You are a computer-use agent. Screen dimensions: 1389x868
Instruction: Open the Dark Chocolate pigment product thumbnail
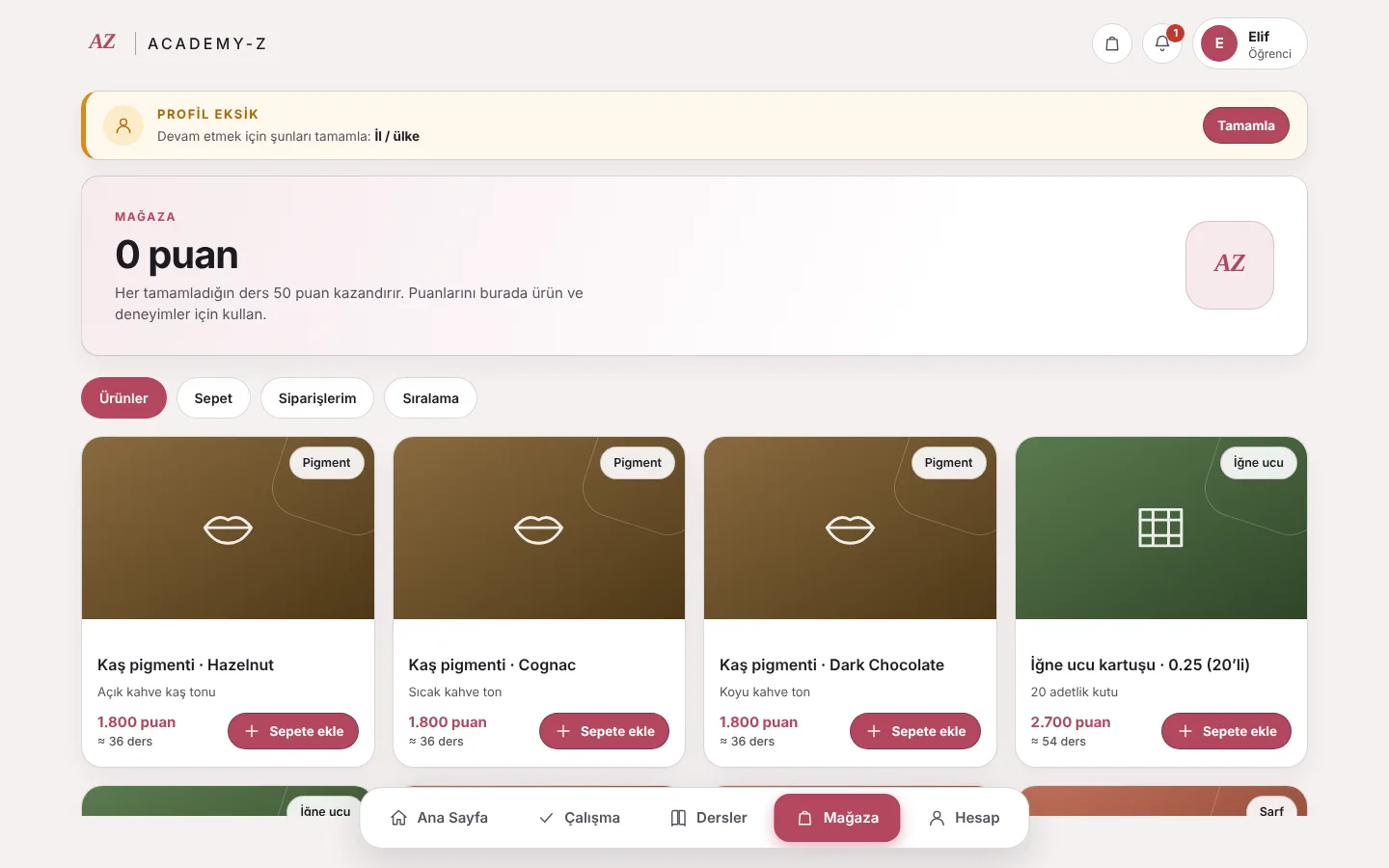[x=850, y=529]
